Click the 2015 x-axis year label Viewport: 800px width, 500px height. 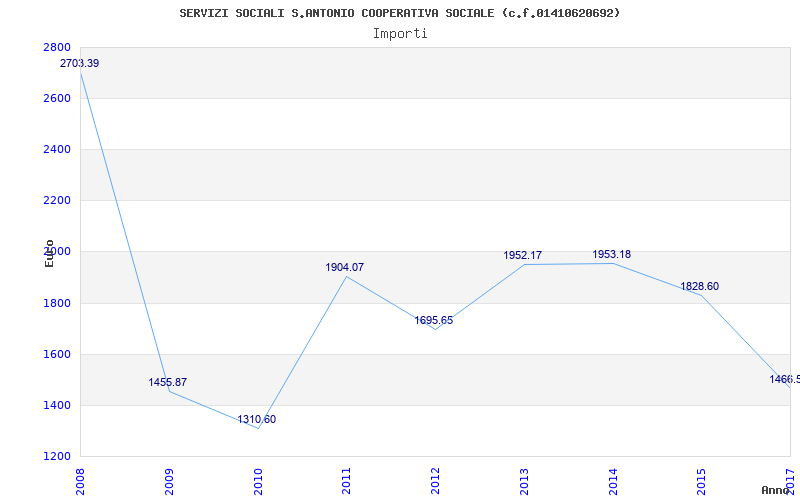(701, 480)
